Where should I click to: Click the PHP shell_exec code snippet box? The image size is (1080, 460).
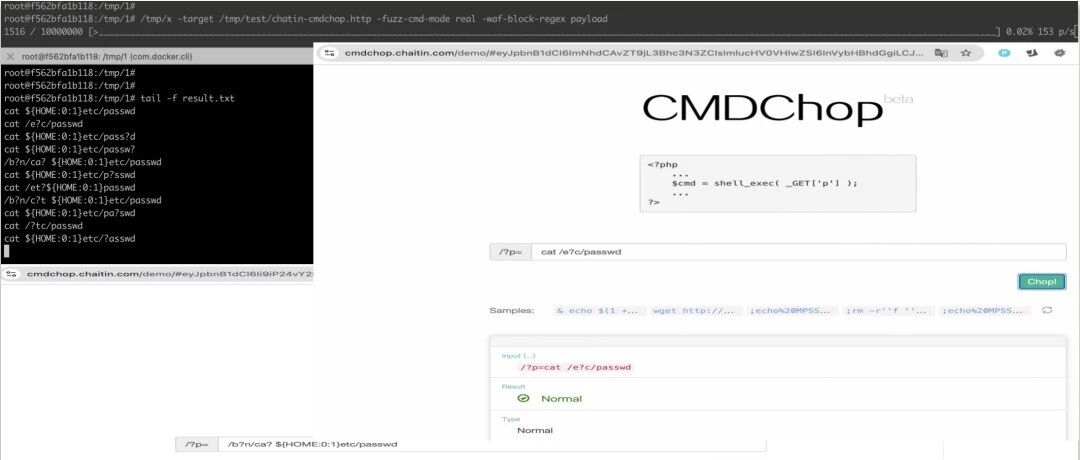tap(778, 183)
